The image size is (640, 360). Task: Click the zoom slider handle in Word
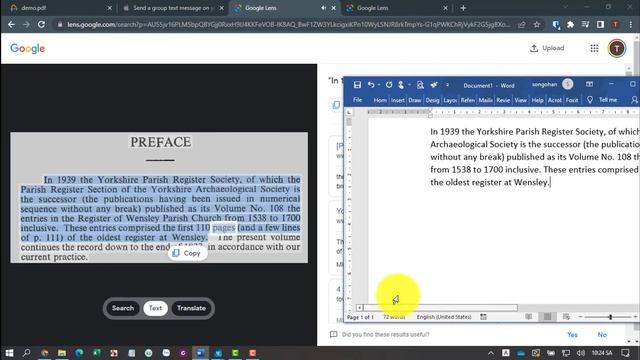pos(611,317)
